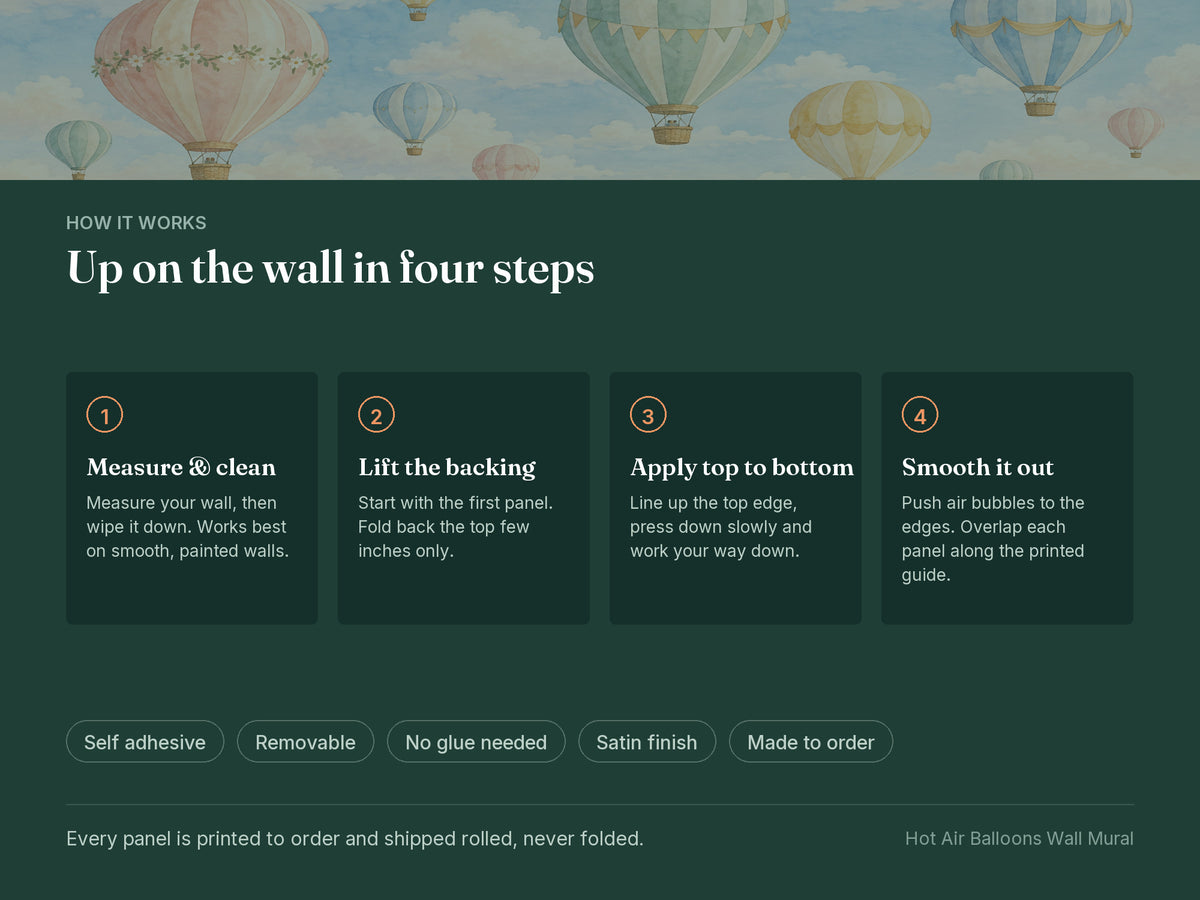The image size is (1200, 900).
Task: Click the Smooth it out heading
Action: pos(978,467)
